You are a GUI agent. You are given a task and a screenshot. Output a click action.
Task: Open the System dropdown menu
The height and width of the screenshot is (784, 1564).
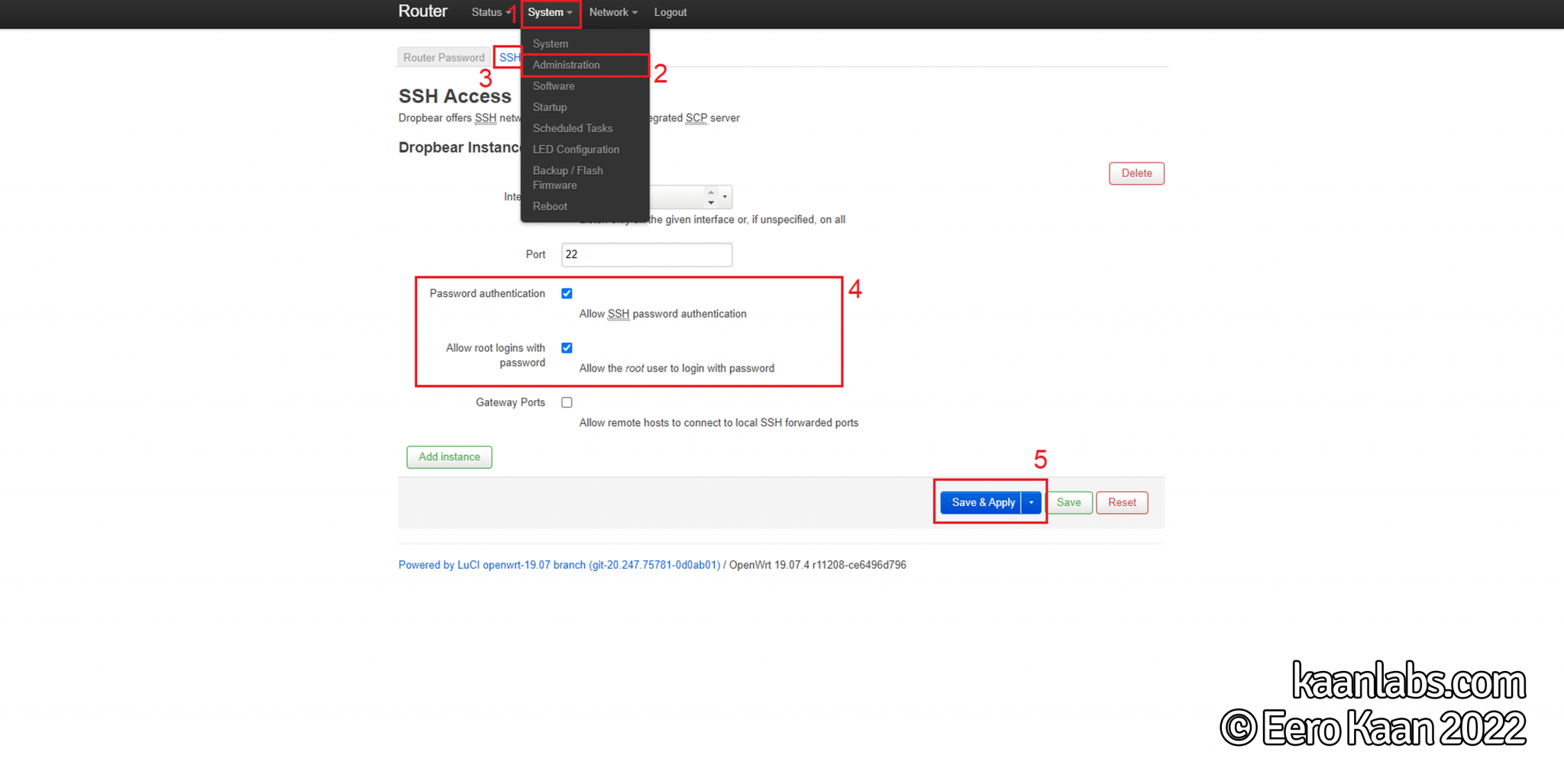tap(547, 12)
